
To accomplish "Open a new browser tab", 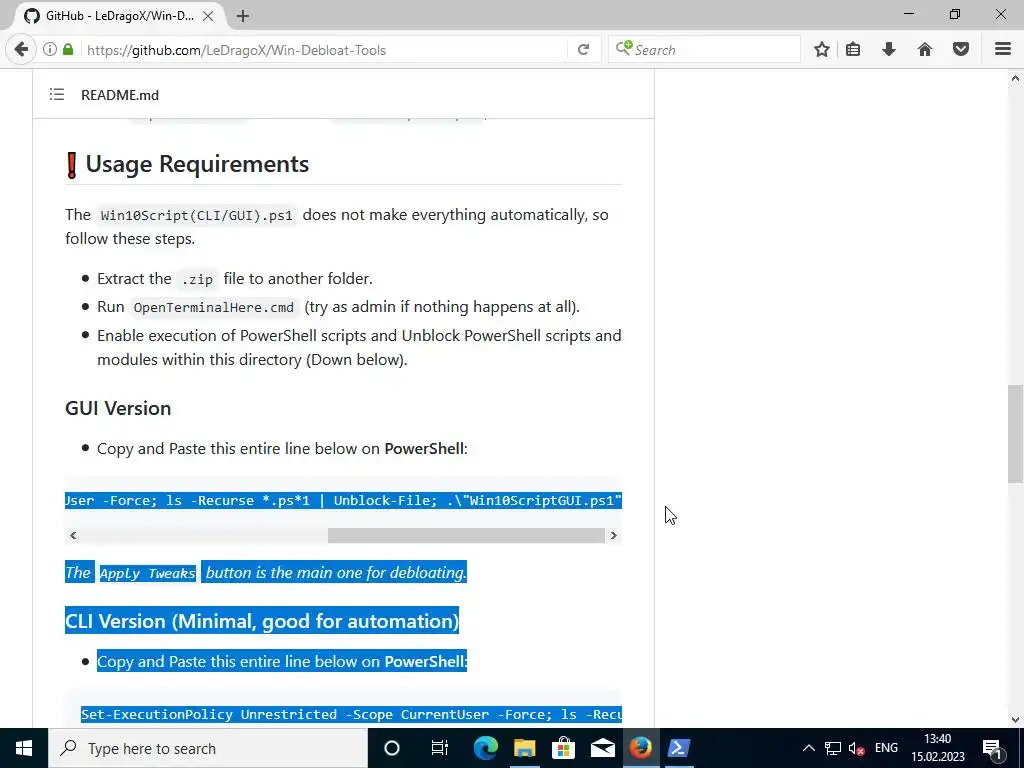I will coord(243,16).
